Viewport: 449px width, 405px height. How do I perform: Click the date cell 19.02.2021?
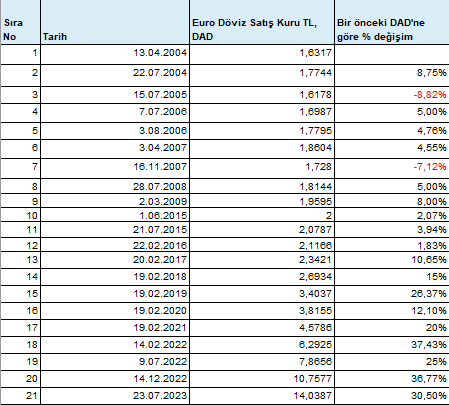pos(115,328)
